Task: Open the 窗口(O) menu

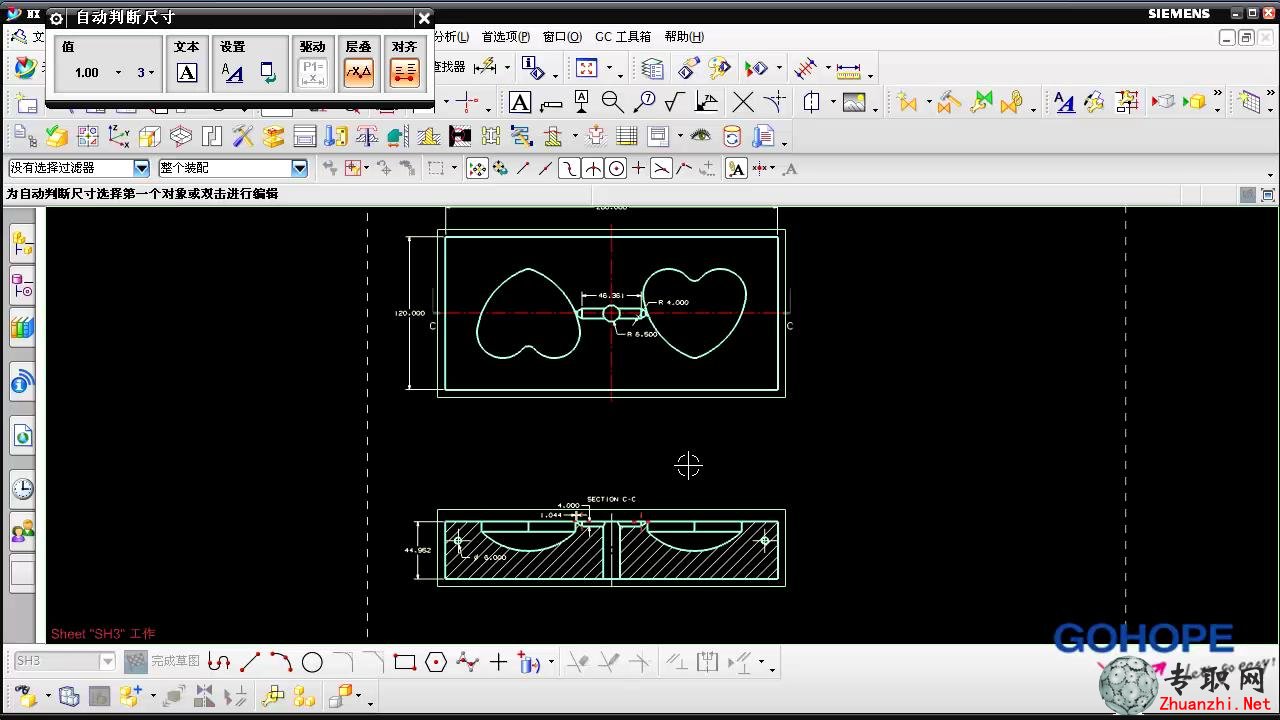Action: 562,37
